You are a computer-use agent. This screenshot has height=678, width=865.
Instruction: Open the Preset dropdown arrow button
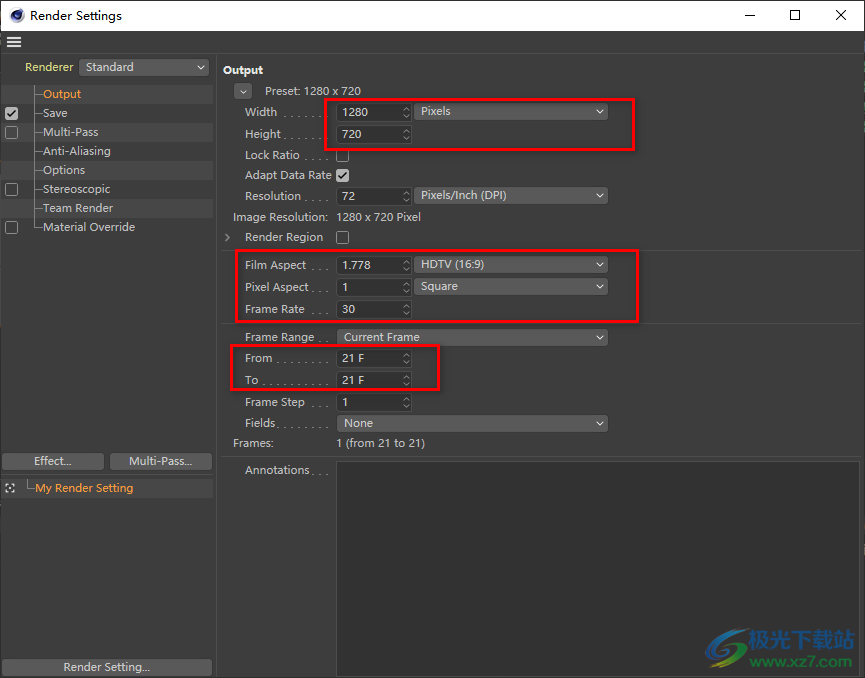(243, 92)
